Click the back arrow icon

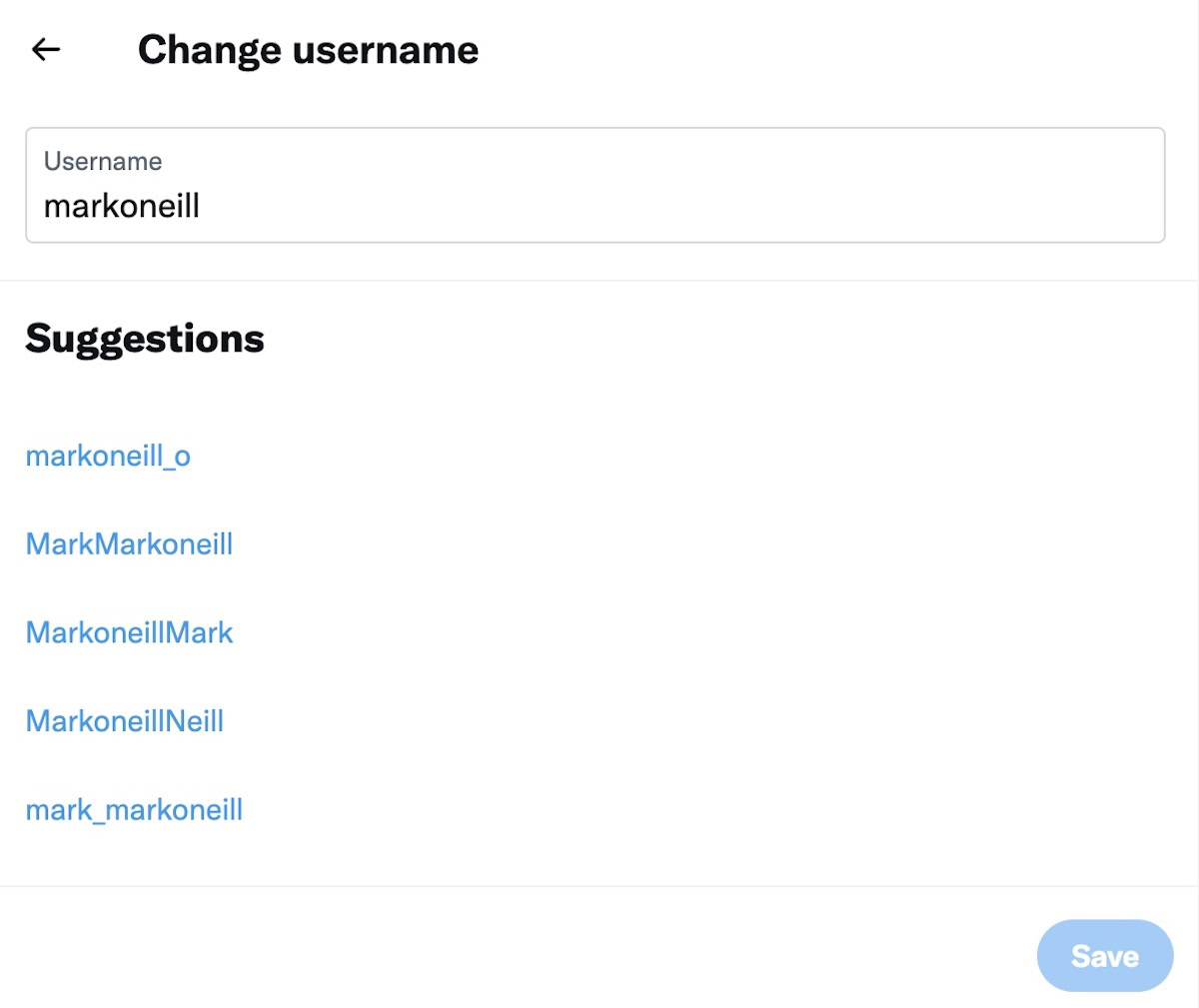click(46, 49)
